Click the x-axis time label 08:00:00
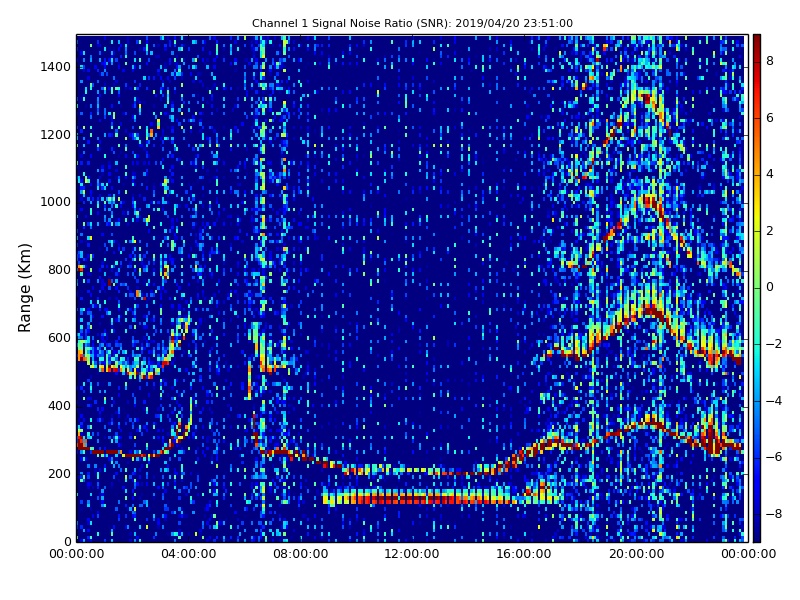800x600 pixels. [301, 554]
